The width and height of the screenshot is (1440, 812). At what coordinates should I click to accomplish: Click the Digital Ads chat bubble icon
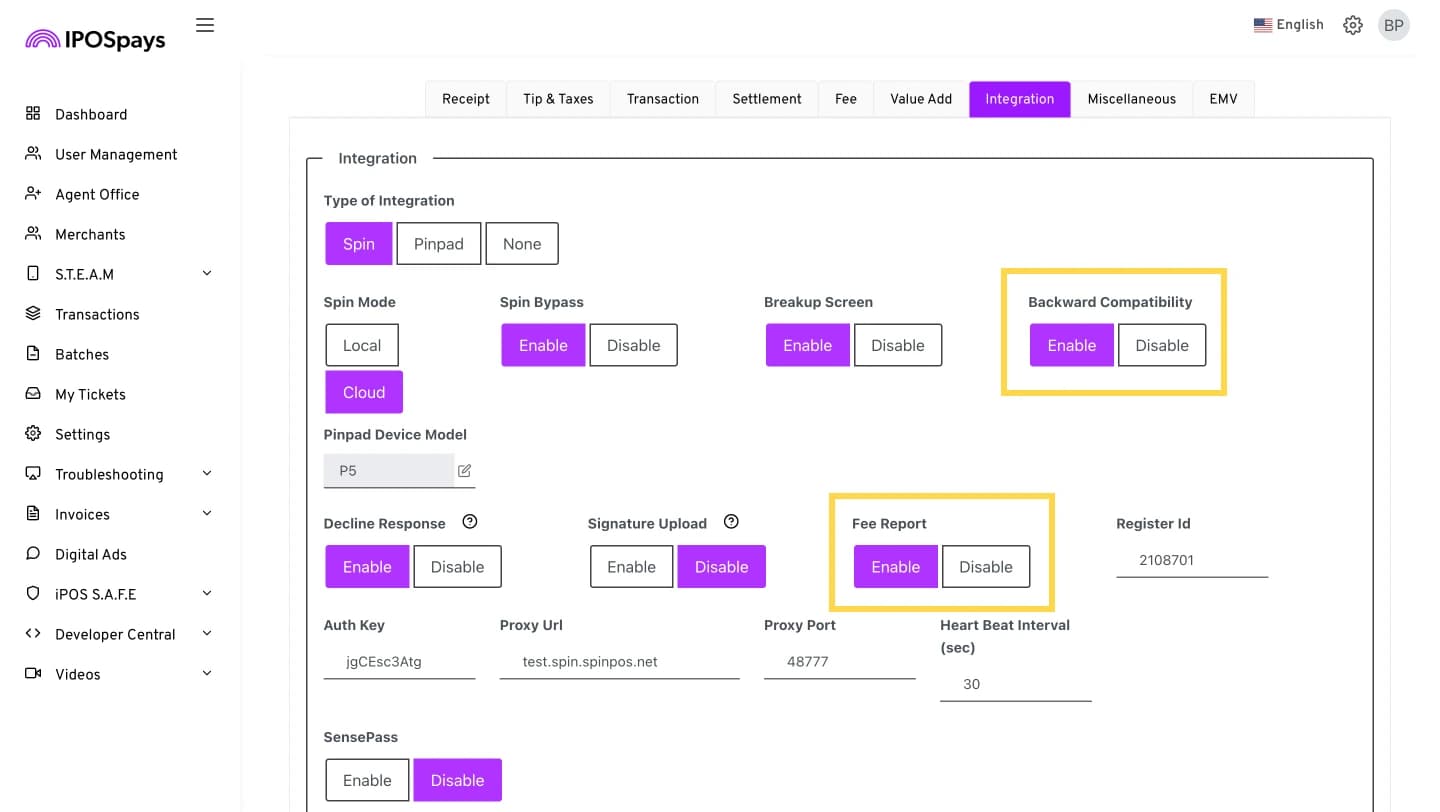point(33,554)
